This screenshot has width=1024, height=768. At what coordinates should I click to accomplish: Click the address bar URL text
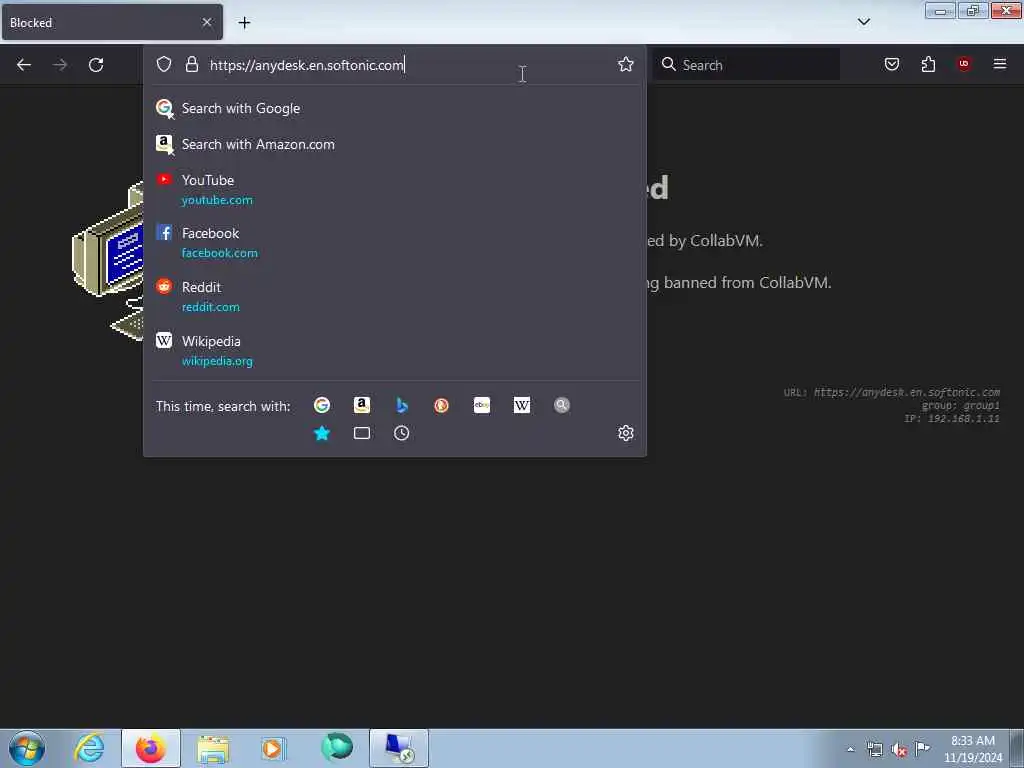(306, 65)
